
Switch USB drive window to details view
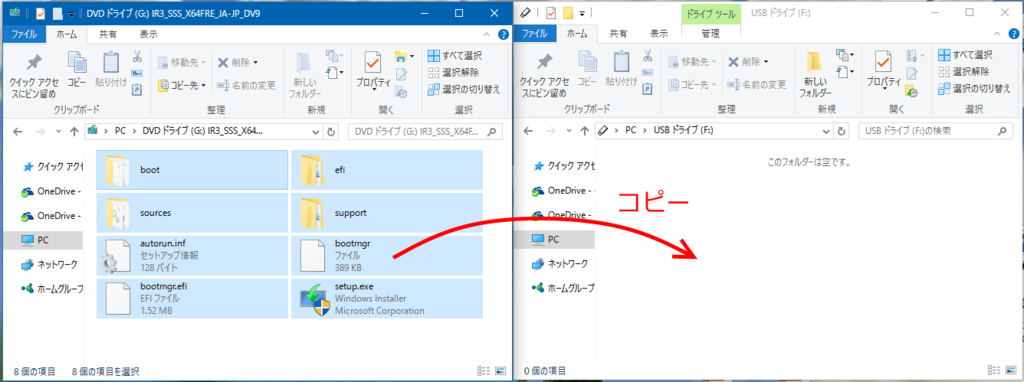993,370
